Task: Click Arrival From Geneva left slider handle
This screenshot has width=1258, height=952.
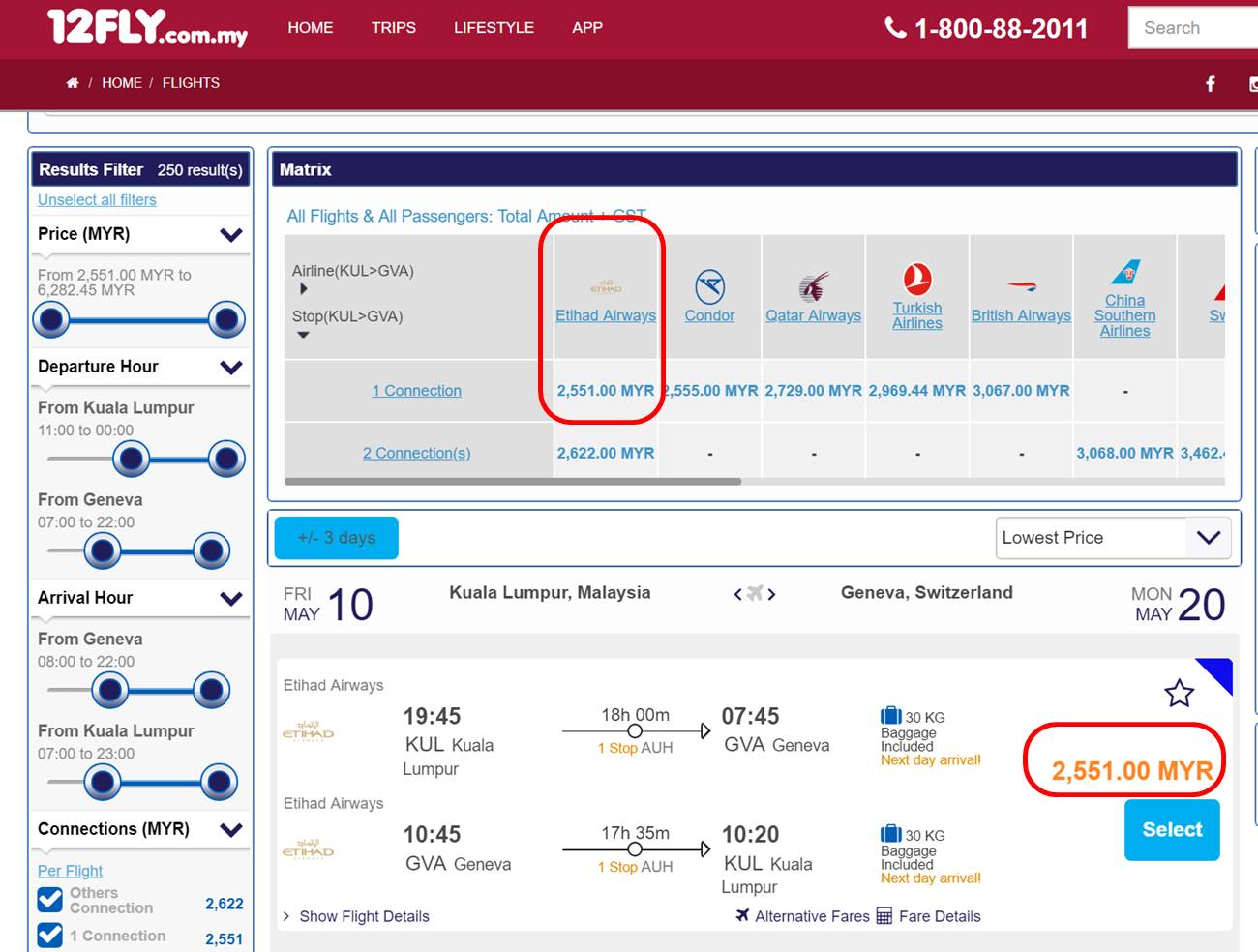Action: coord(110,691)
